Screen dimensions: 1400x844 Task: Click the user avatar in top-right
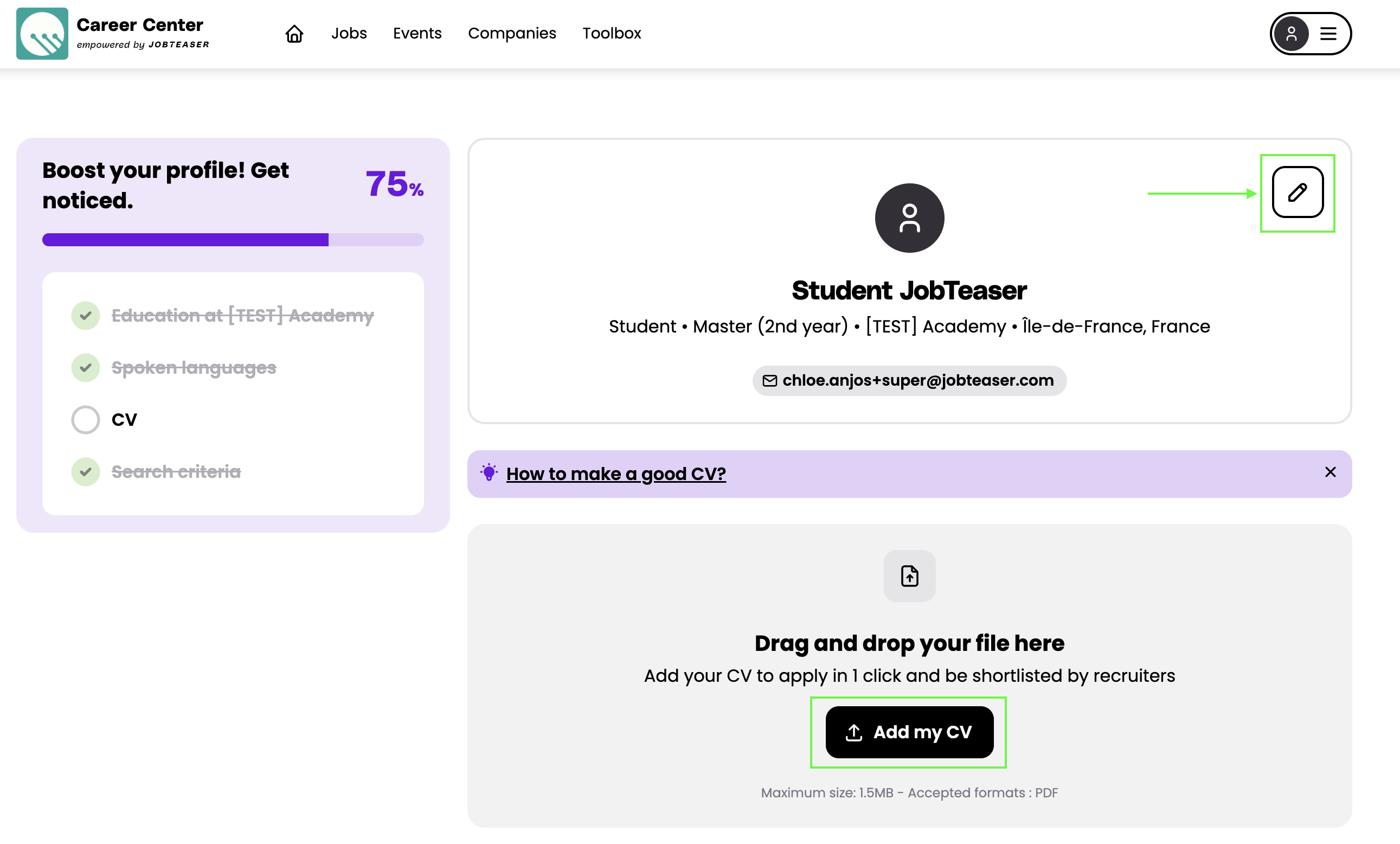pos(1291,34)
